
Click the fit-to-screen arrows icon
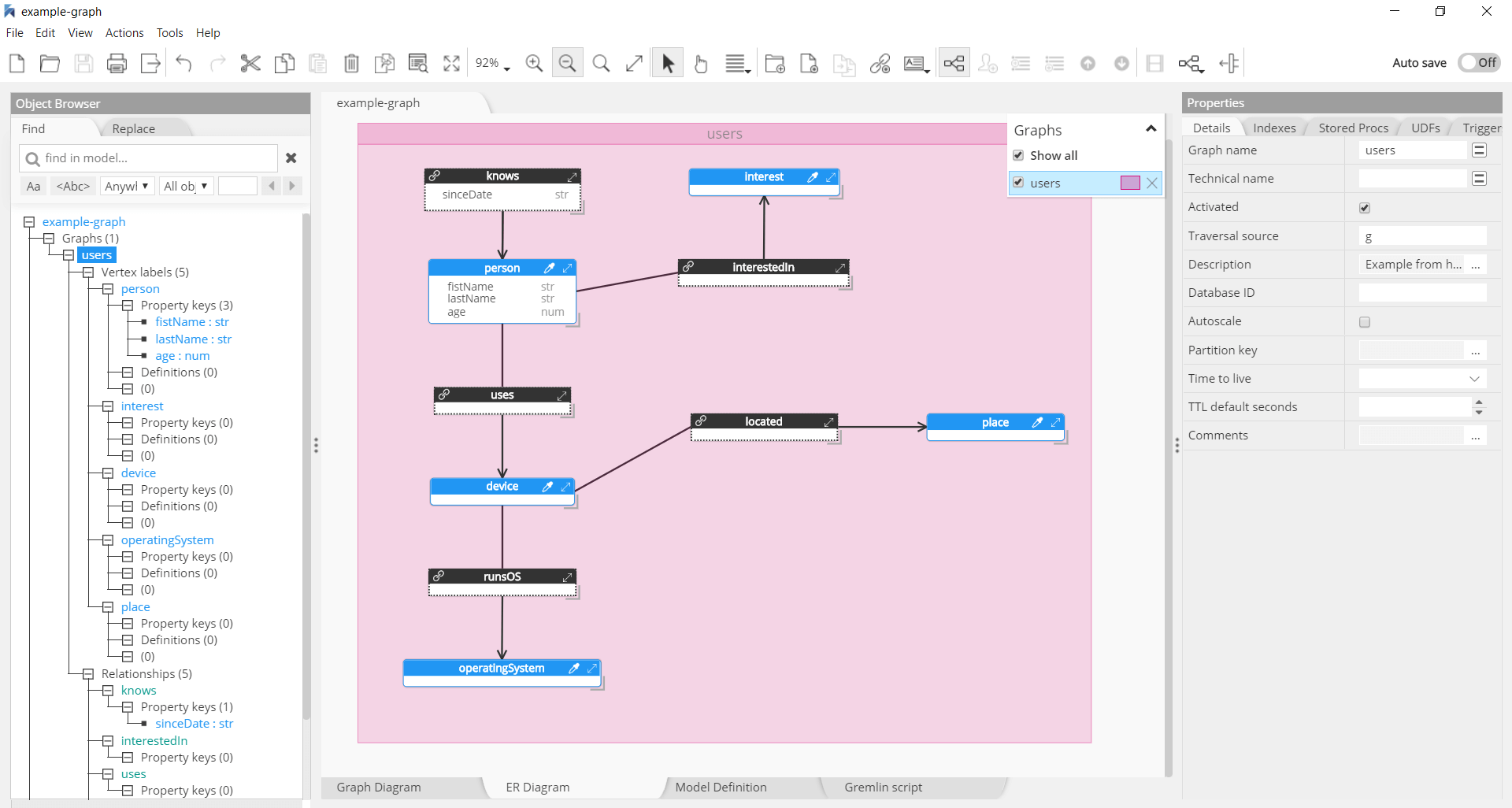(x=451, y=63)
